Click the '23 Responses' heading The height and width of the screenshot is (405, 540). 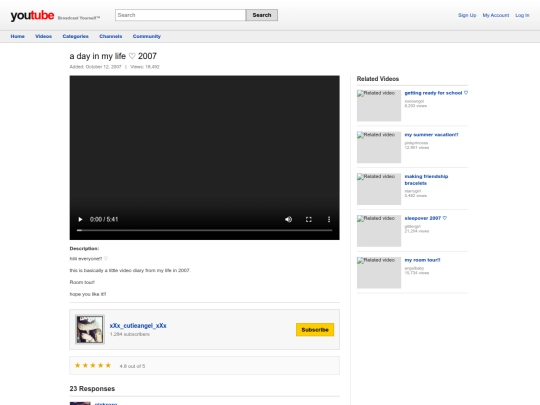(92, 388)
